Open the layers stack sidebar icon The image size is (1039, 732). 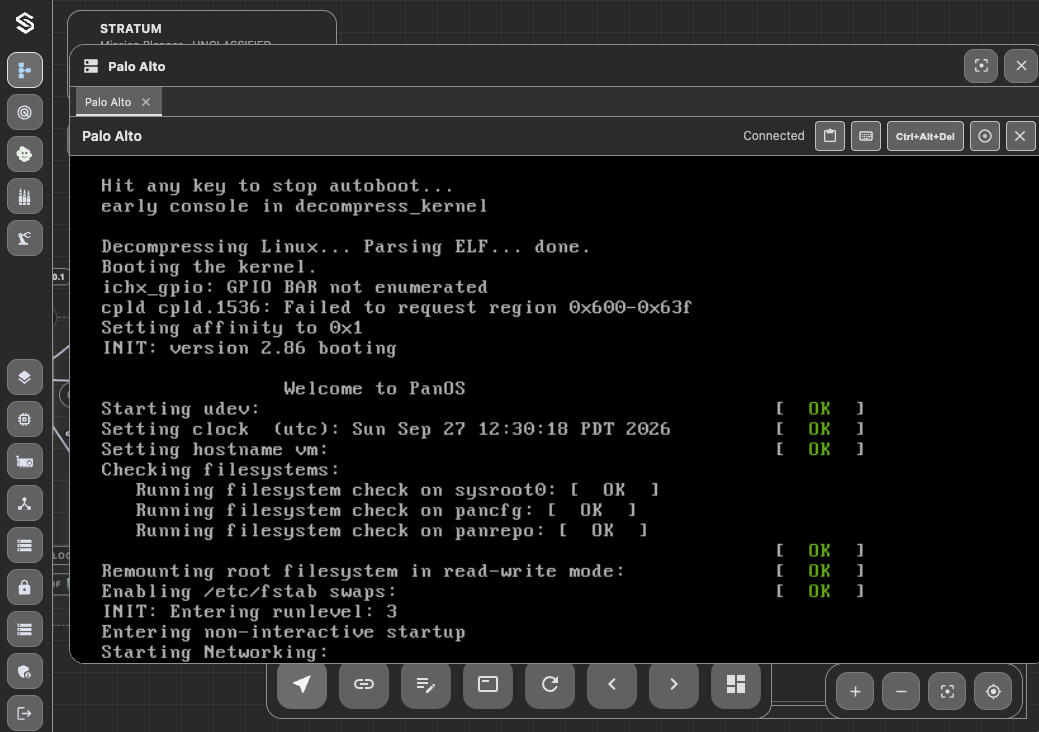pos(25,378)
